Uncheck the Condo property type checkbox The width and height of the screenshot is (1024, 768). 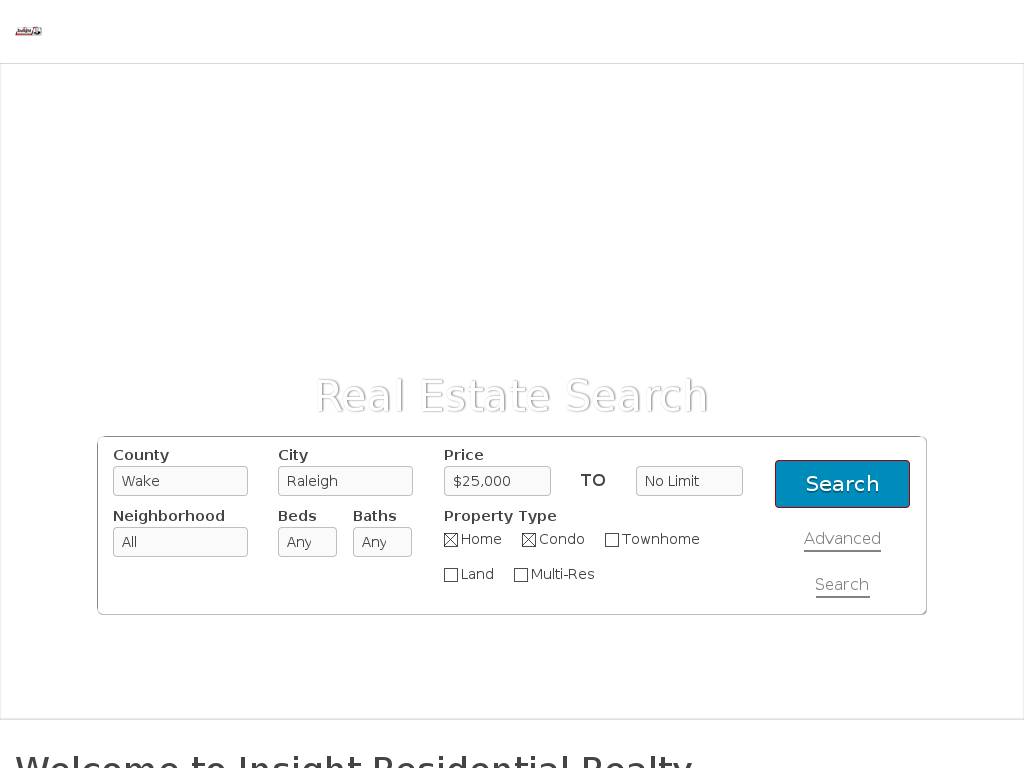[529, 540]
